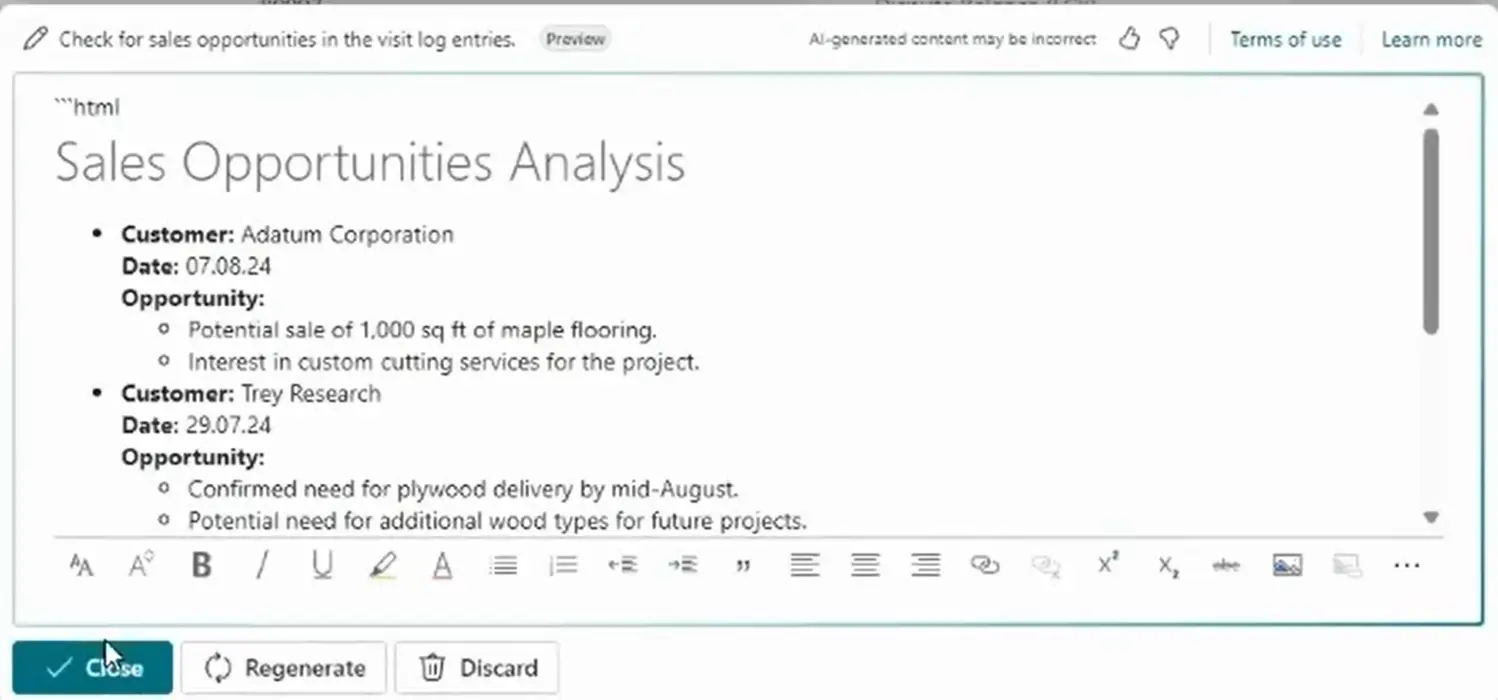Click the highlight color pen icon
The image size is (1498, 700).
click(x=382, y=566)
